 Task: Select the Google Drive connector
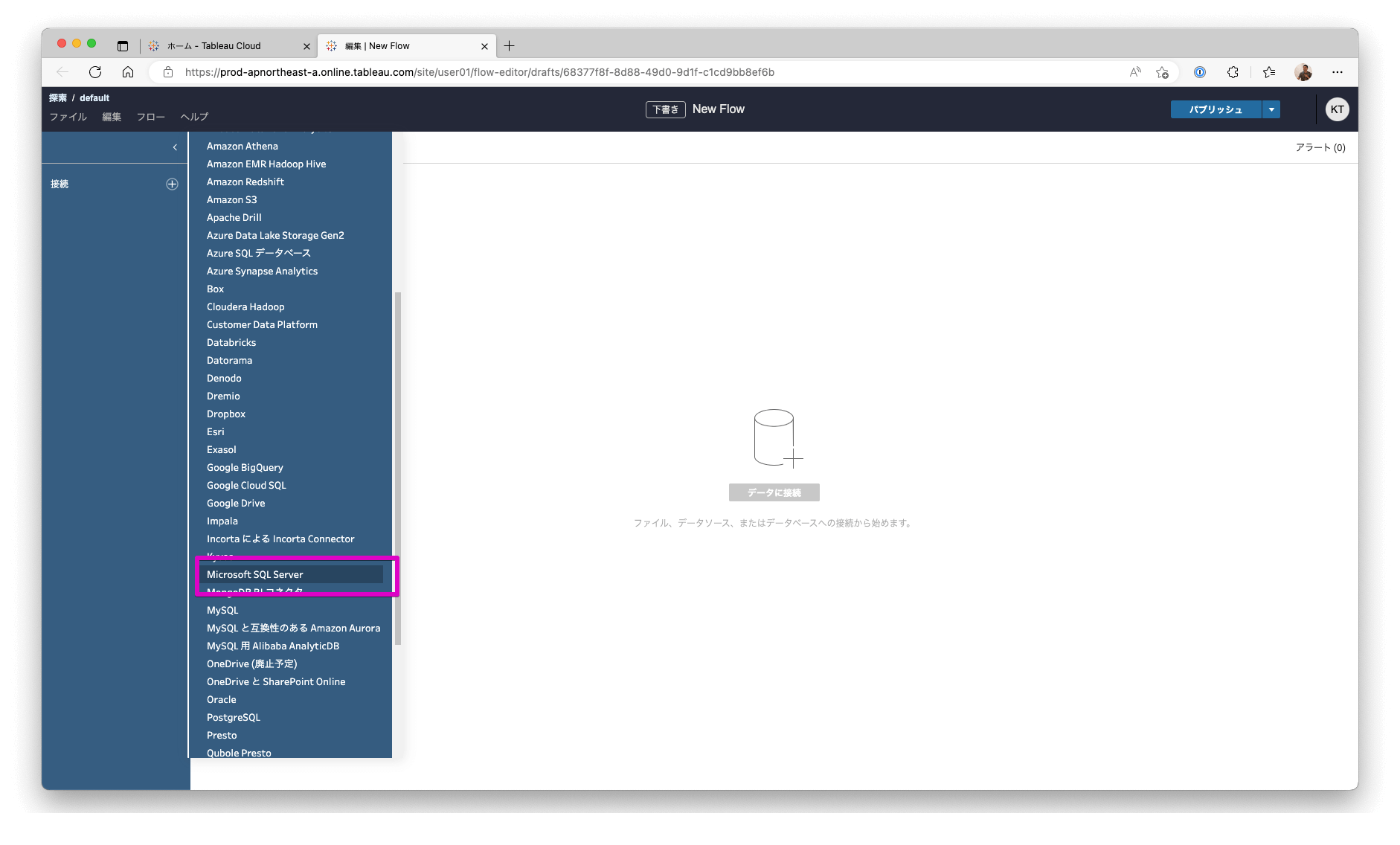pyautogui.click(x=291, y=503)
